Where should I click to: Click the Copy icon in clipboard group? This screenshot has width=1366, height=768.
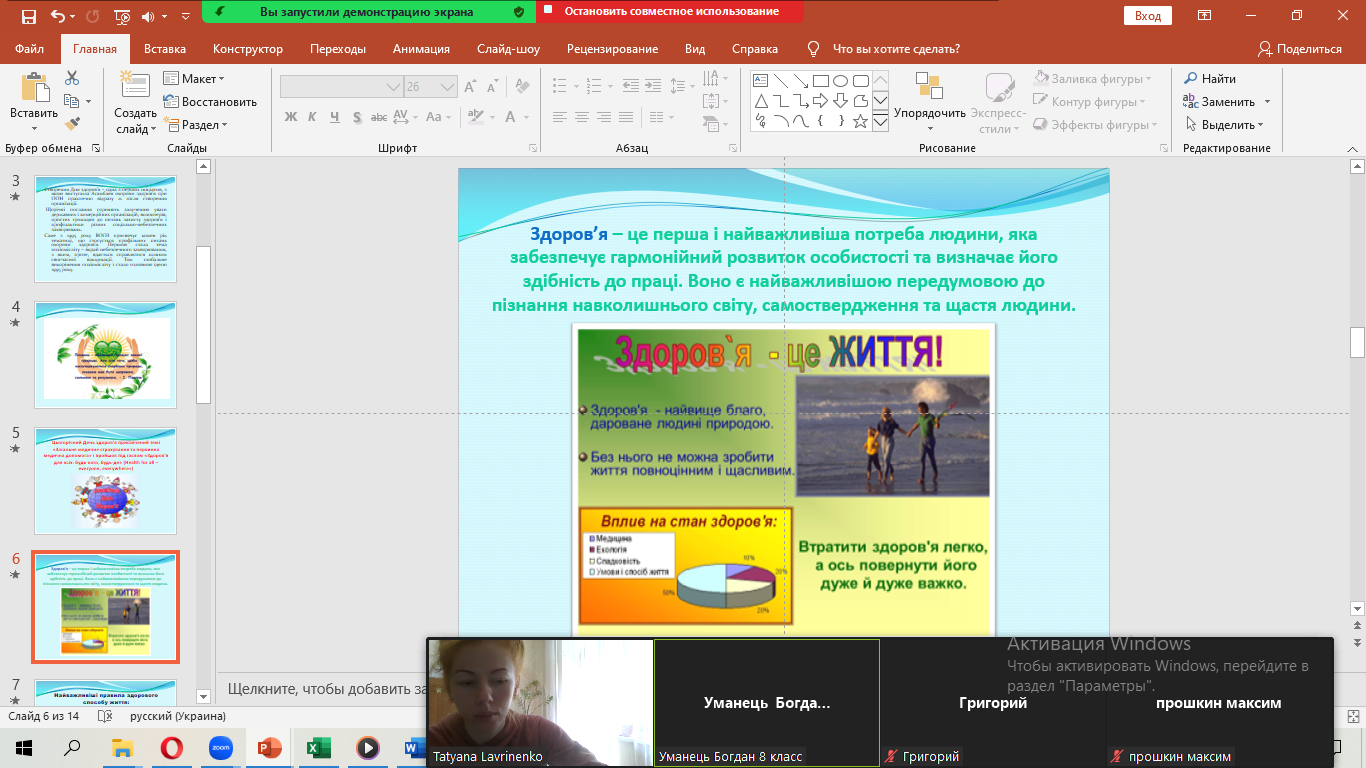(x=71, y=101)
